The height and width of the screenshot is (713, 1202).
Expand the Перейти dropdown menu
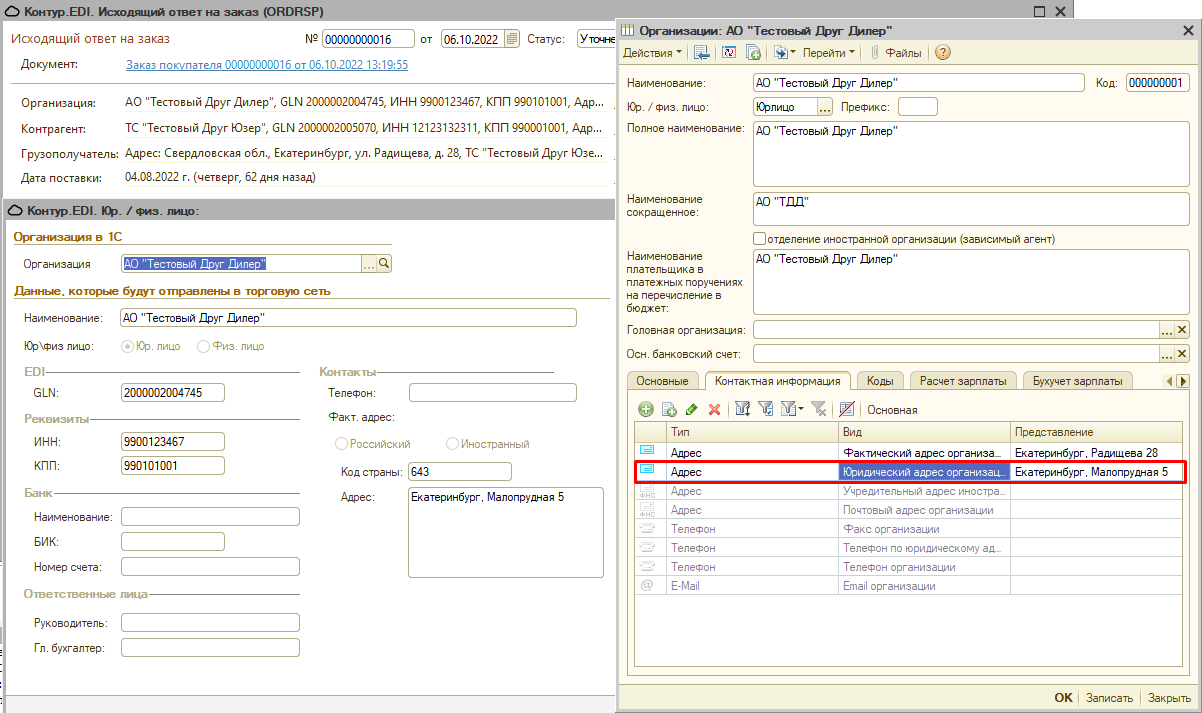830,52
